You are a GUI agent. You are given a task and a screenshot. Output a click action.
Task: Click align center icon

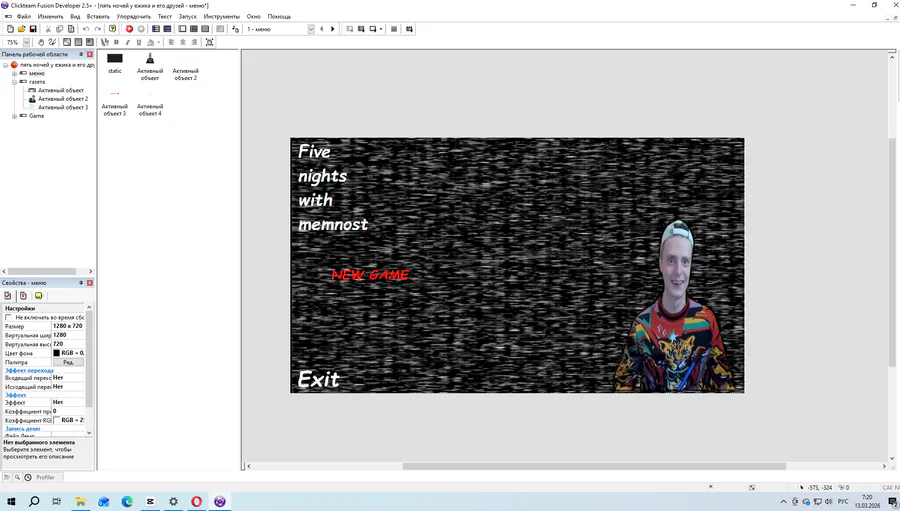183,42
